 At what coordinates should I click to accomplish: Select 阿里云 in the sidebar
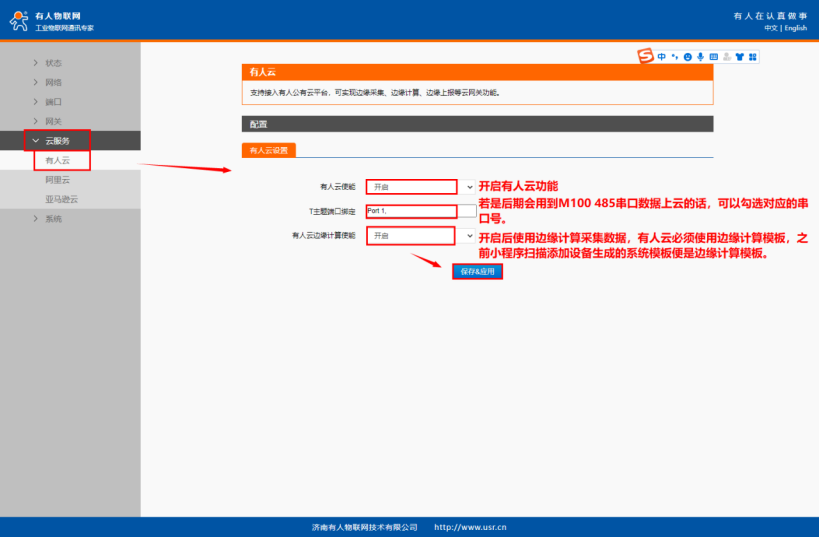click(57, 180)
